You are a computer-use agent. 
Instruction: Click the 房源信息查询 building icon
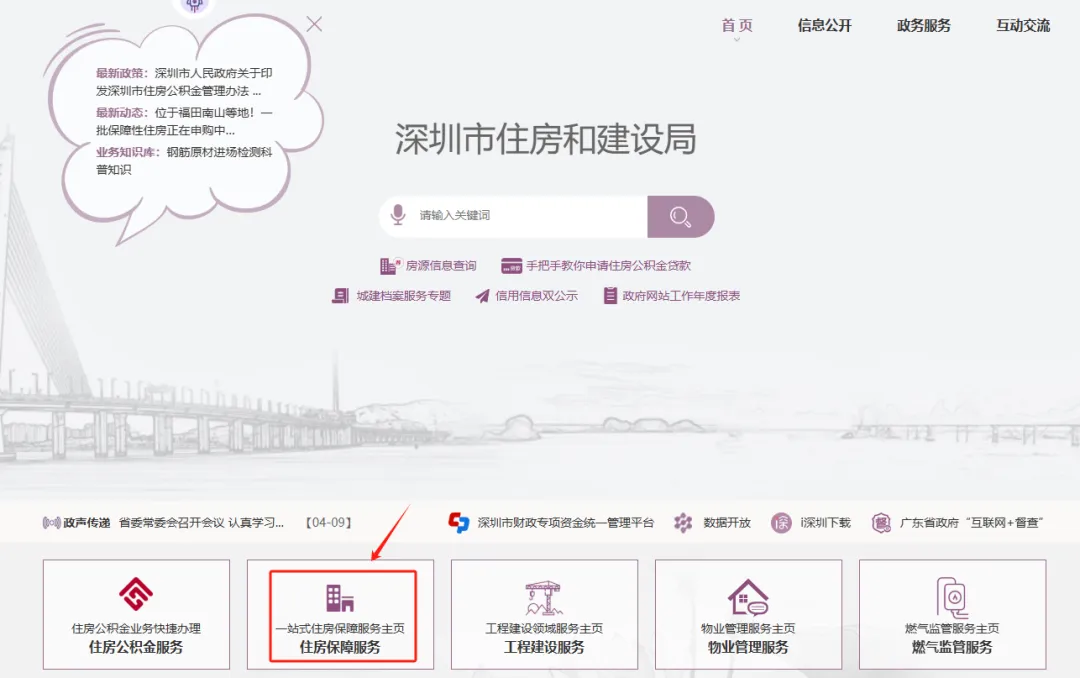tap(390, 265)
